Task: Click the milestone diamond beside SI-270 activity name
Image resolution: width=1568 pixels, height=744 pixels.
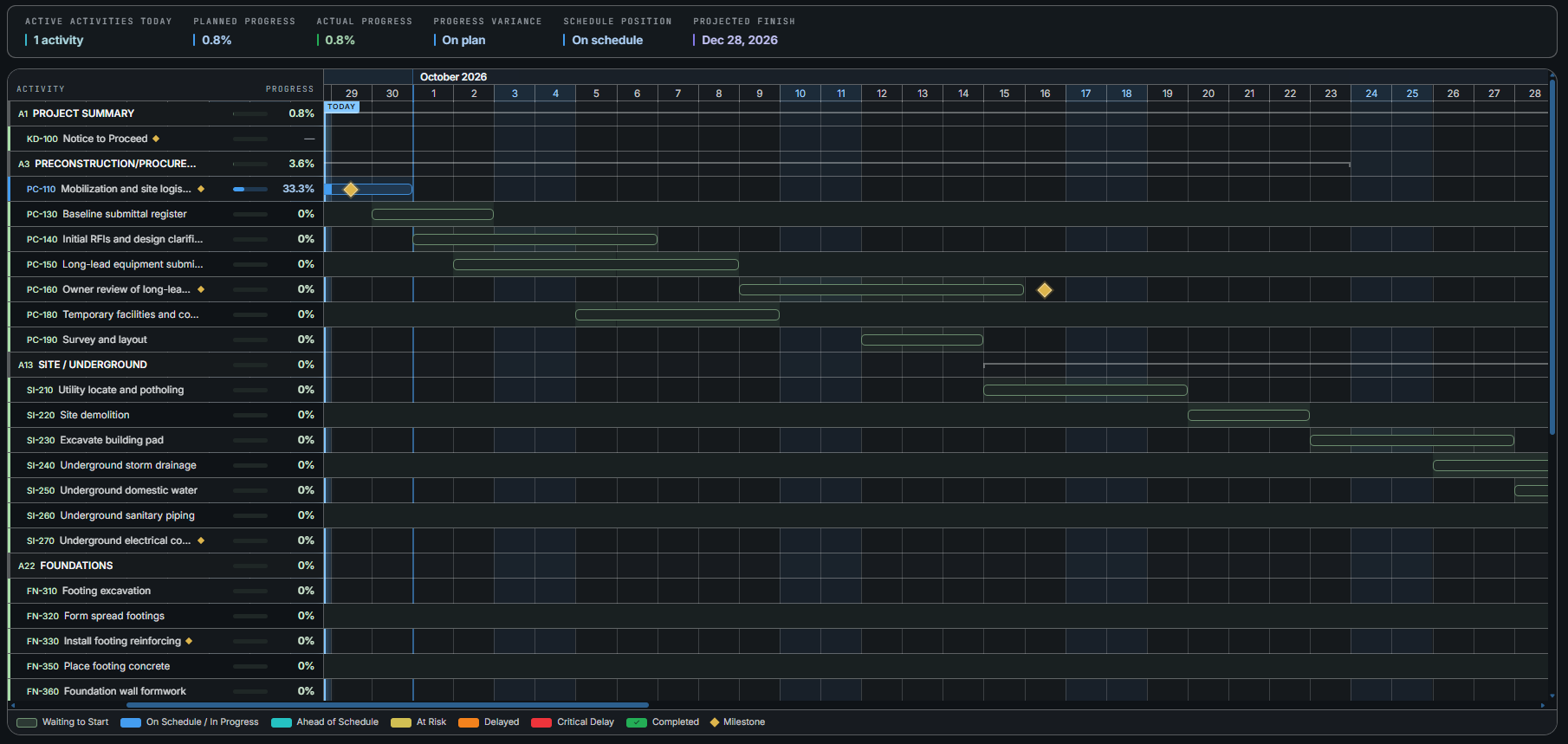Action: click(x=201, y=540)
